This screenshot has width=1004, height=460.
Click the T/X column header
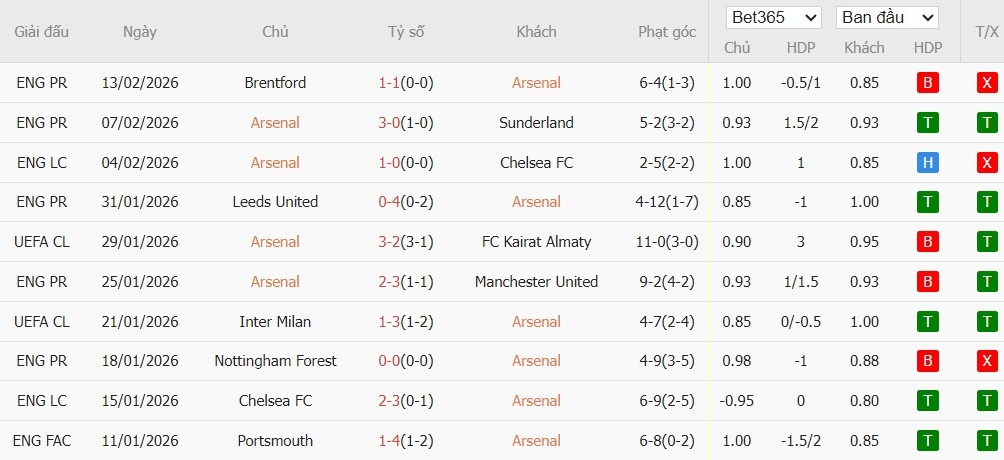pyautogui.click(x=986, y=32)
